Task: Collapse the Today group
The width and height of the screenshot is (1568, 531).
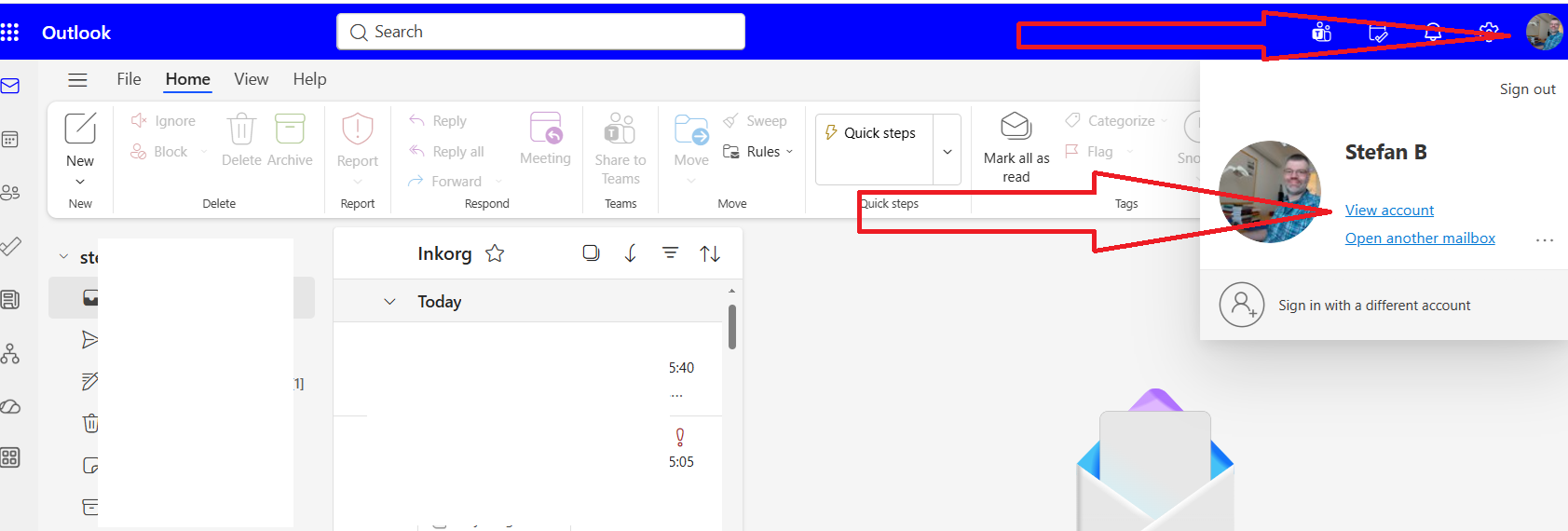Action: click(390, 302)
